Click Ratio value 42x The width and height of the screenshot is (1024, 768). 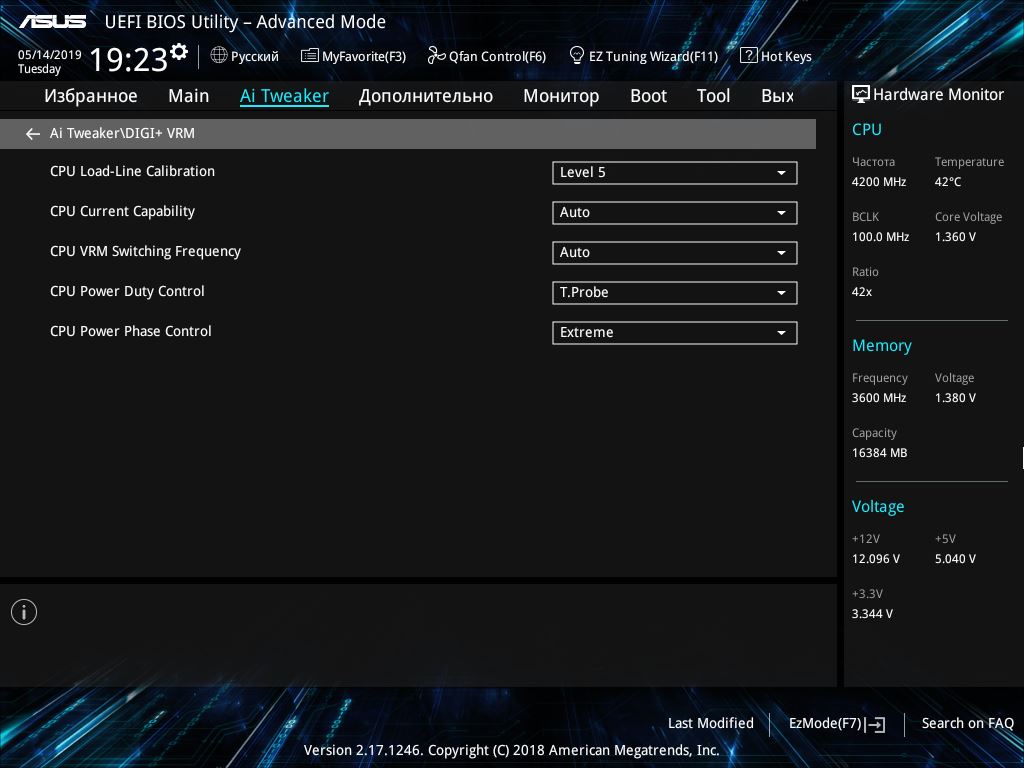862,292
